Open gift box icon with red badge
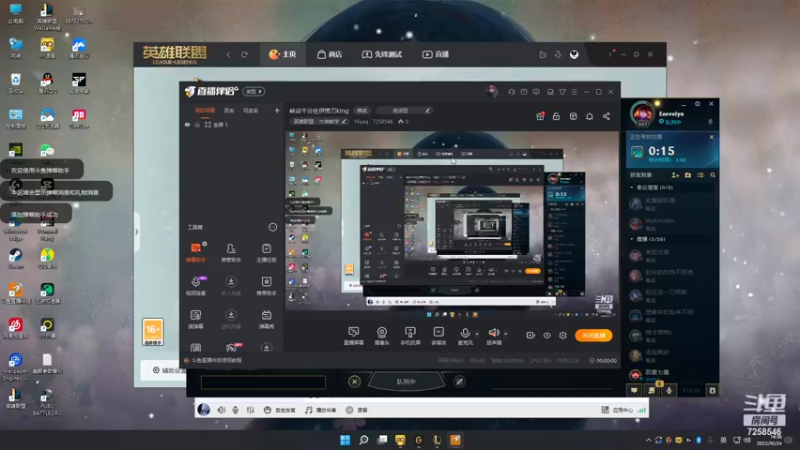 click(x=540, y=116)
